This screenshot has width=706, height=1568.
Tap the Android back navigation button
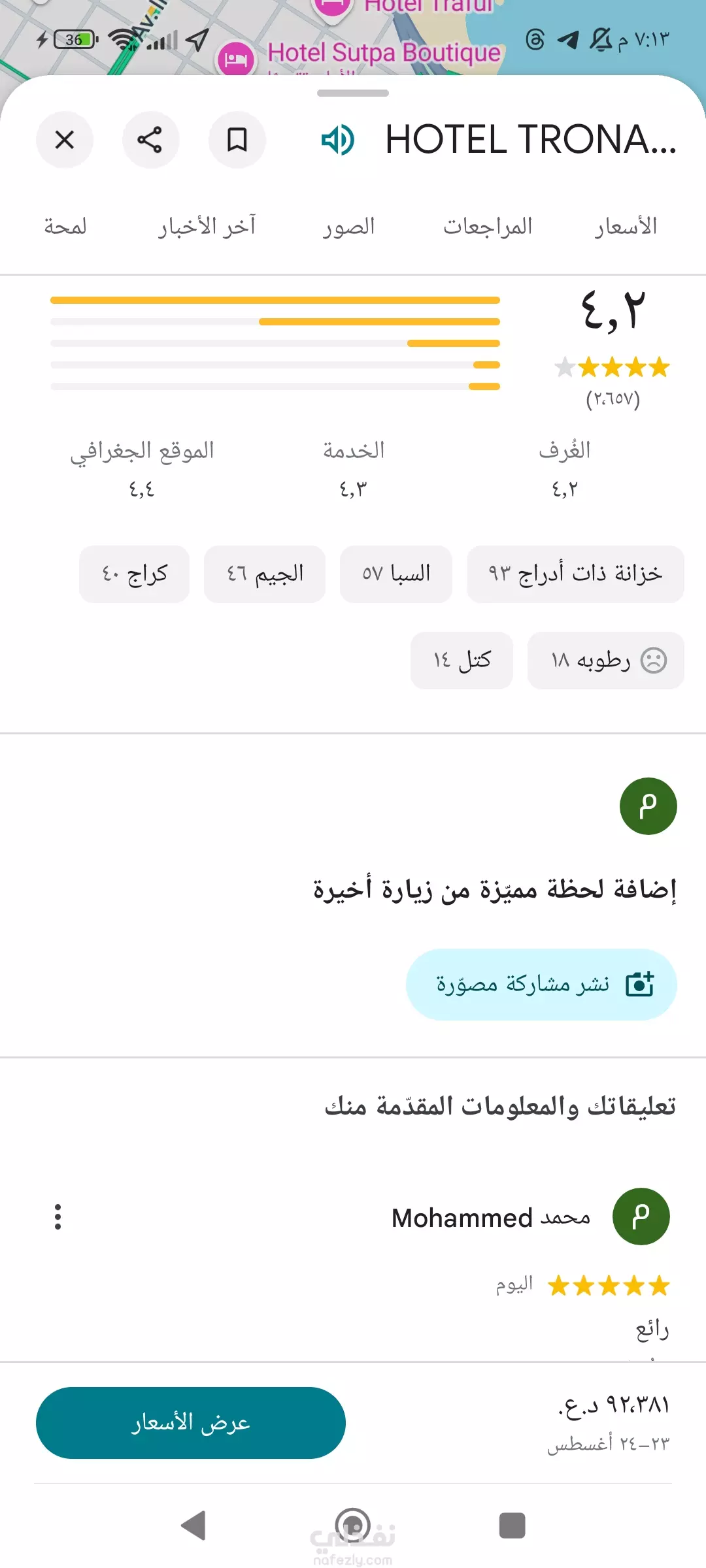[193, 1526]
